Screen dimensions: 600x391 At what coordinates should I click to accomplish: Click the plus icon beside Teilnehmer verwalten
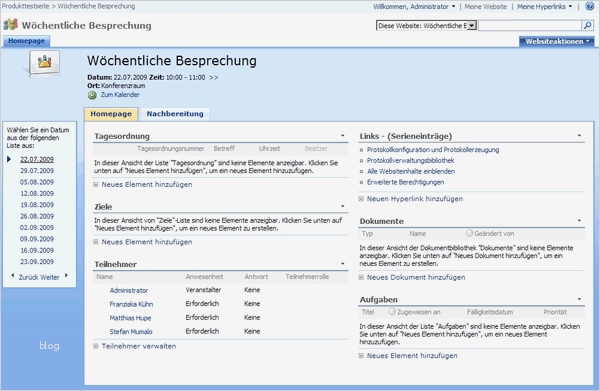pos(96,346)
